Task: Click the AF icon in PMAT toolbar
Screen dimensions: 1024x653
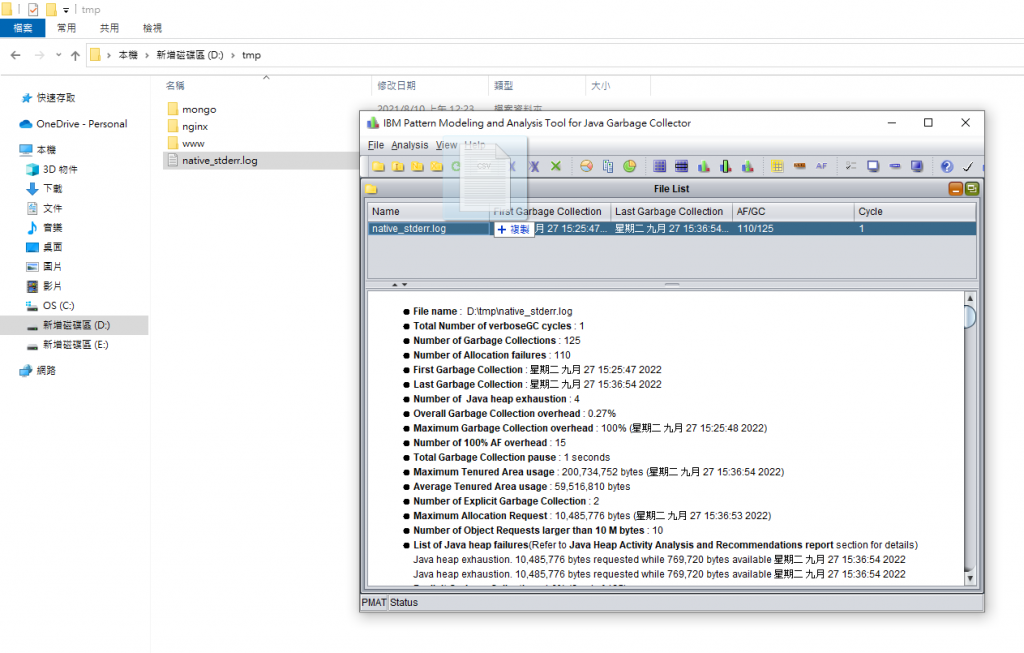Action: click(x=822, y=167)
